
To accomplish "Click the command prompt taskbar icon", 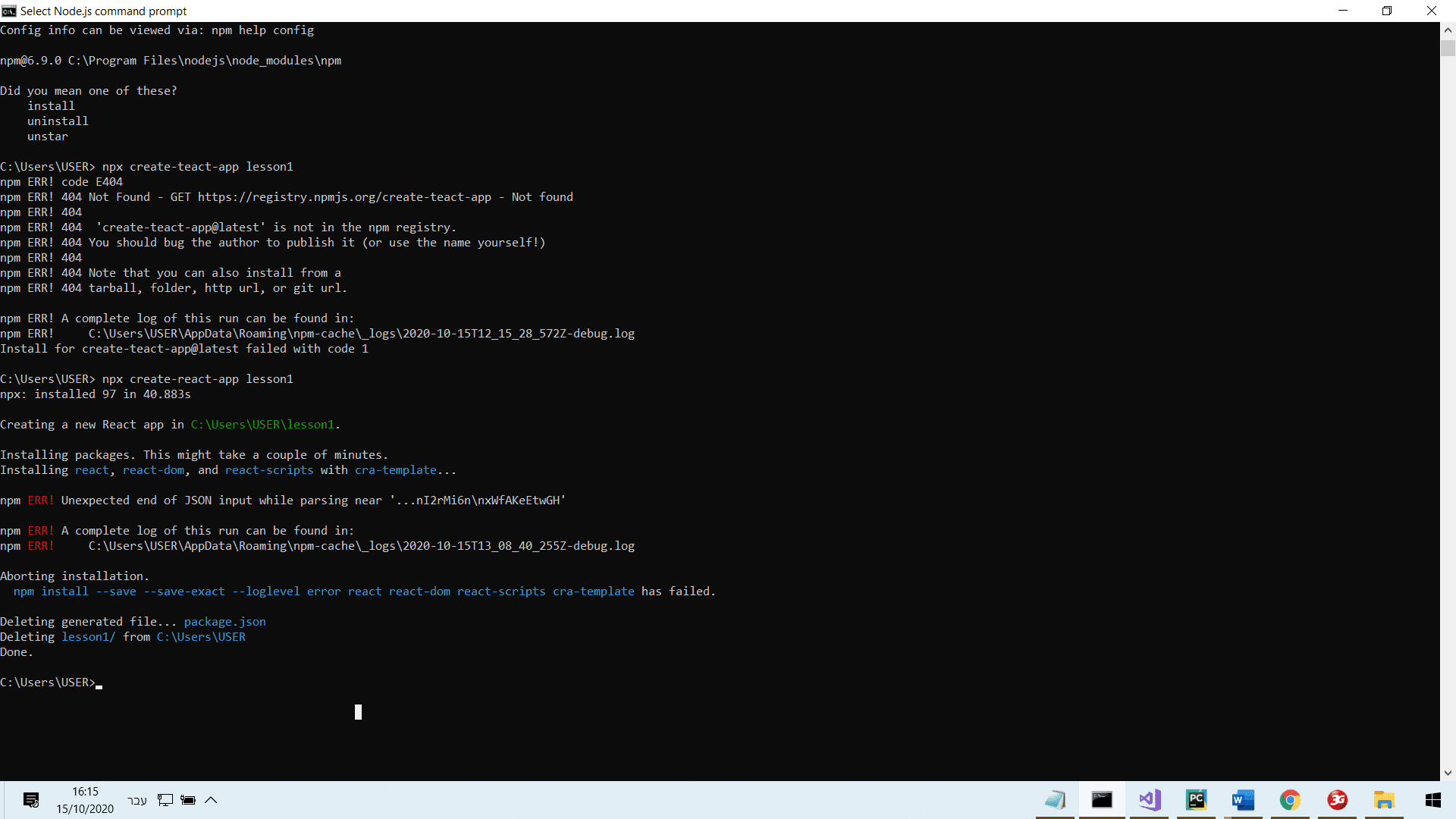I will pos(1102,800).
